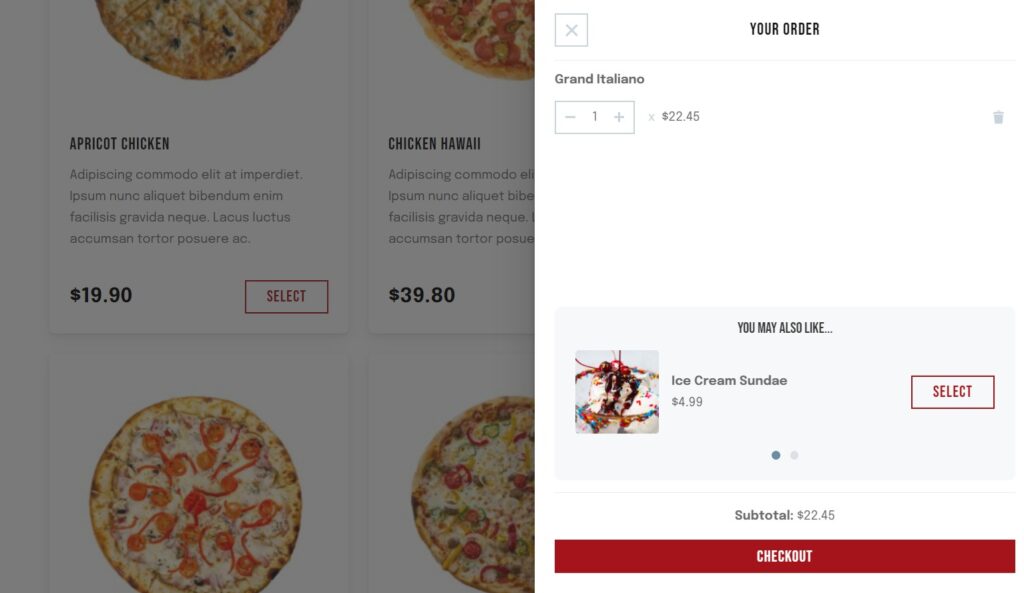This screenshot has height=593, width=1024.
Task: Open the Ice Cream Sundae thumbnail
Action: (x=616, y=392)
